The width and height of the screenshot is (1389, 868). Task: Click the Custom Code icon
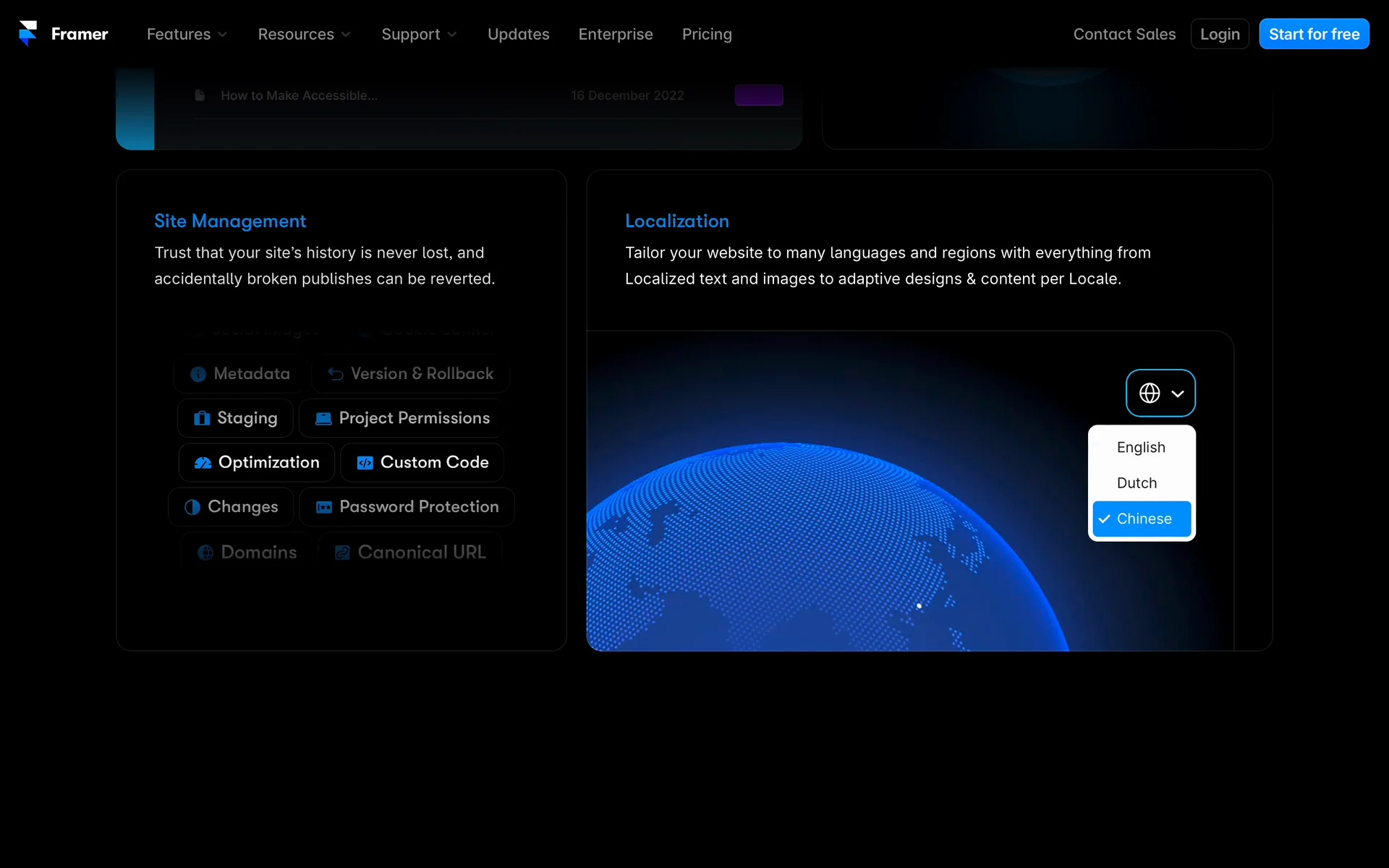click(365, 463)
